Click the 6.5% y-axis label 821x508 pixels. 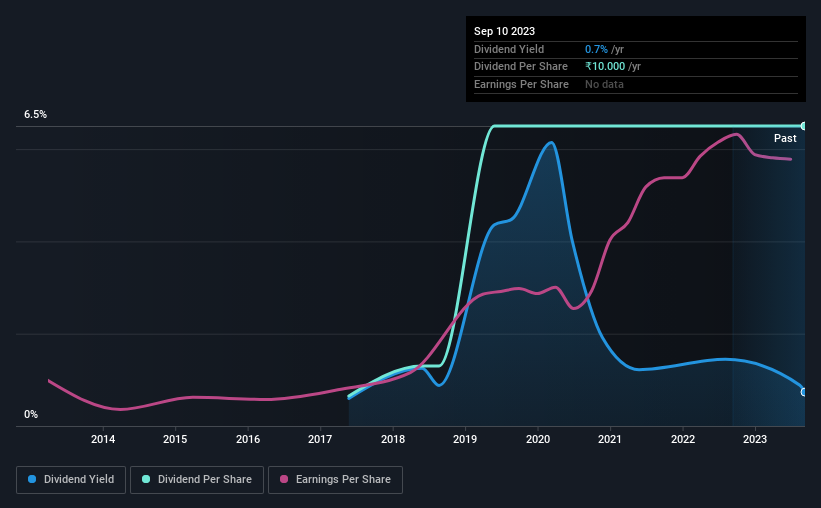36,114
